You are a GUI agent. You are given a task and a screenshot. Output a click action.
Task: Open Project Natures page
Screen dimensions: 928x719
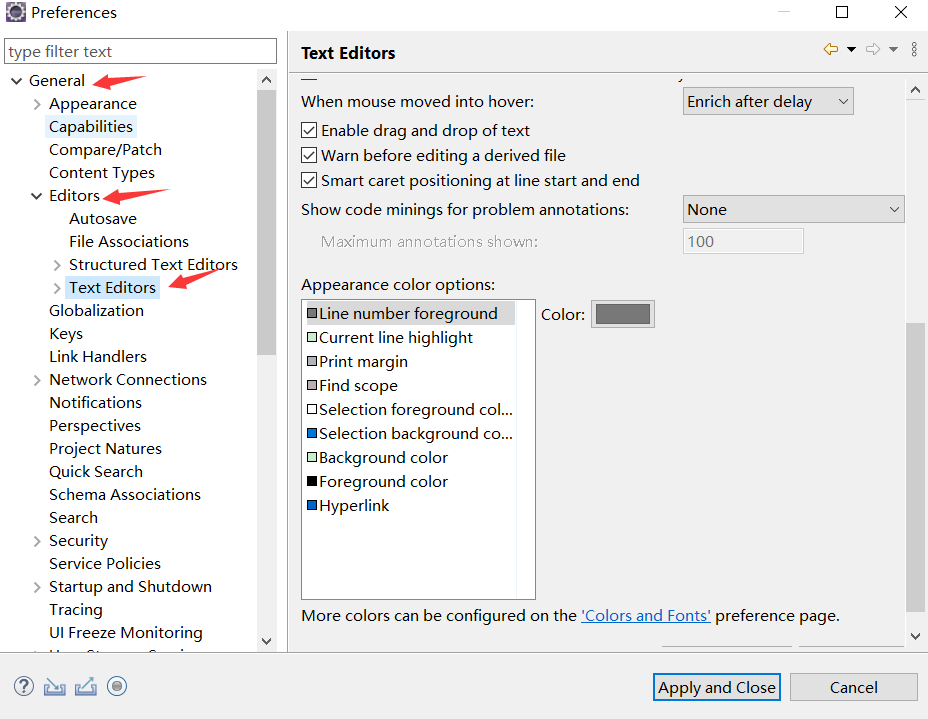[x=105, y=449]
